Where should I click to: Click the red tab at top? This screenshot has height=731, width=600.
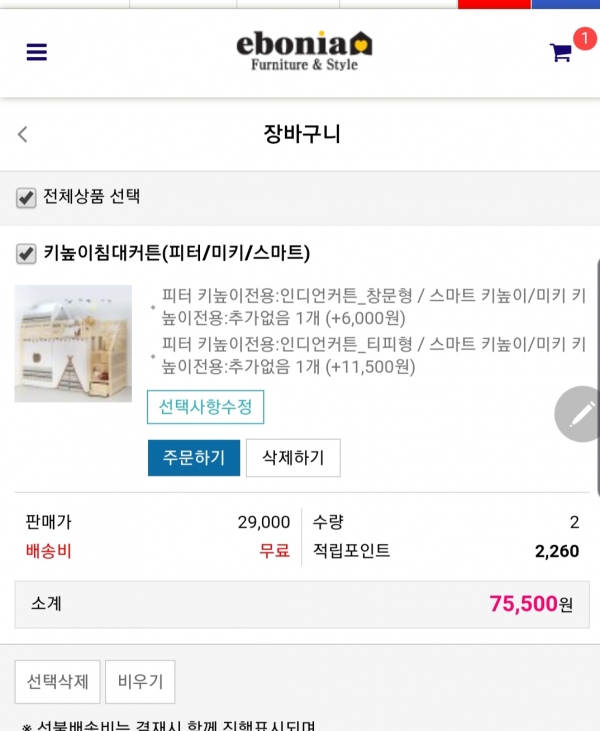point(494,4)
